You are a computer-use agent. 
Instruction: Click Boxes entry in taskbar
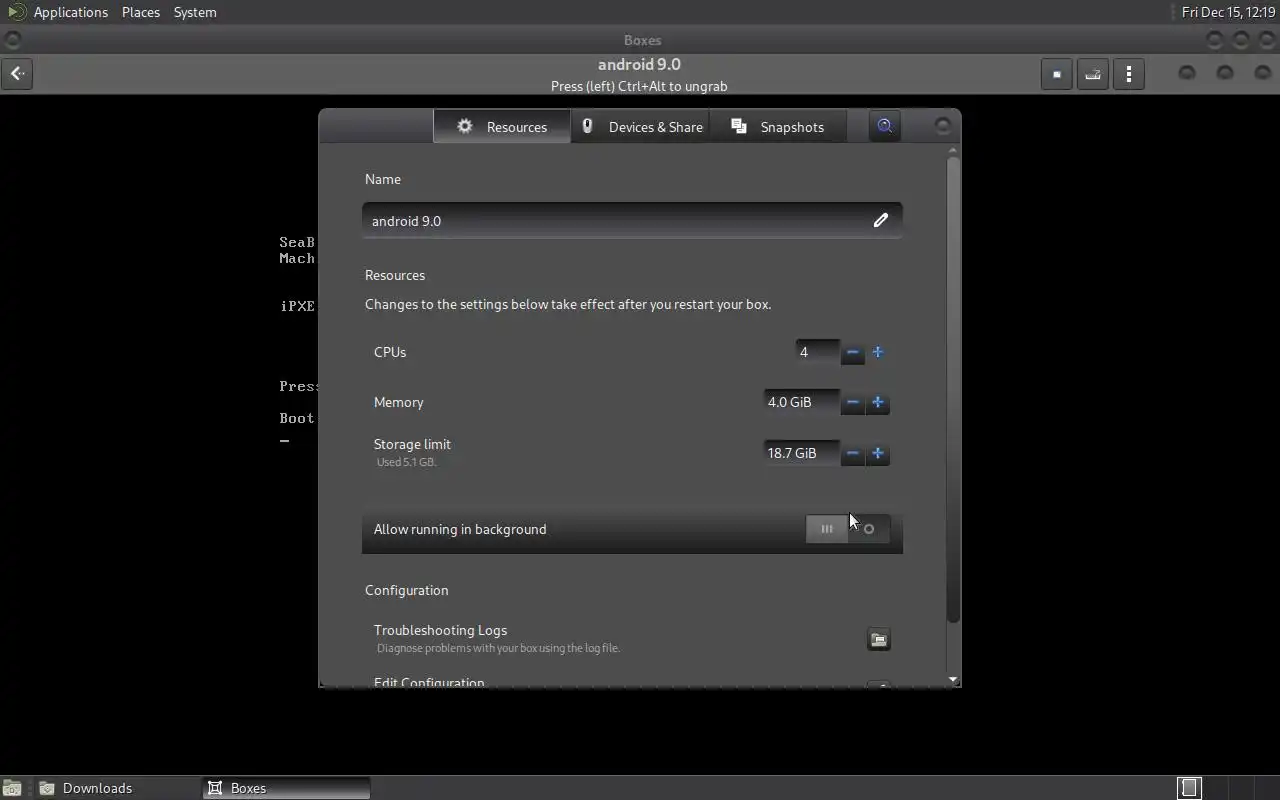(x=287, y=788)
